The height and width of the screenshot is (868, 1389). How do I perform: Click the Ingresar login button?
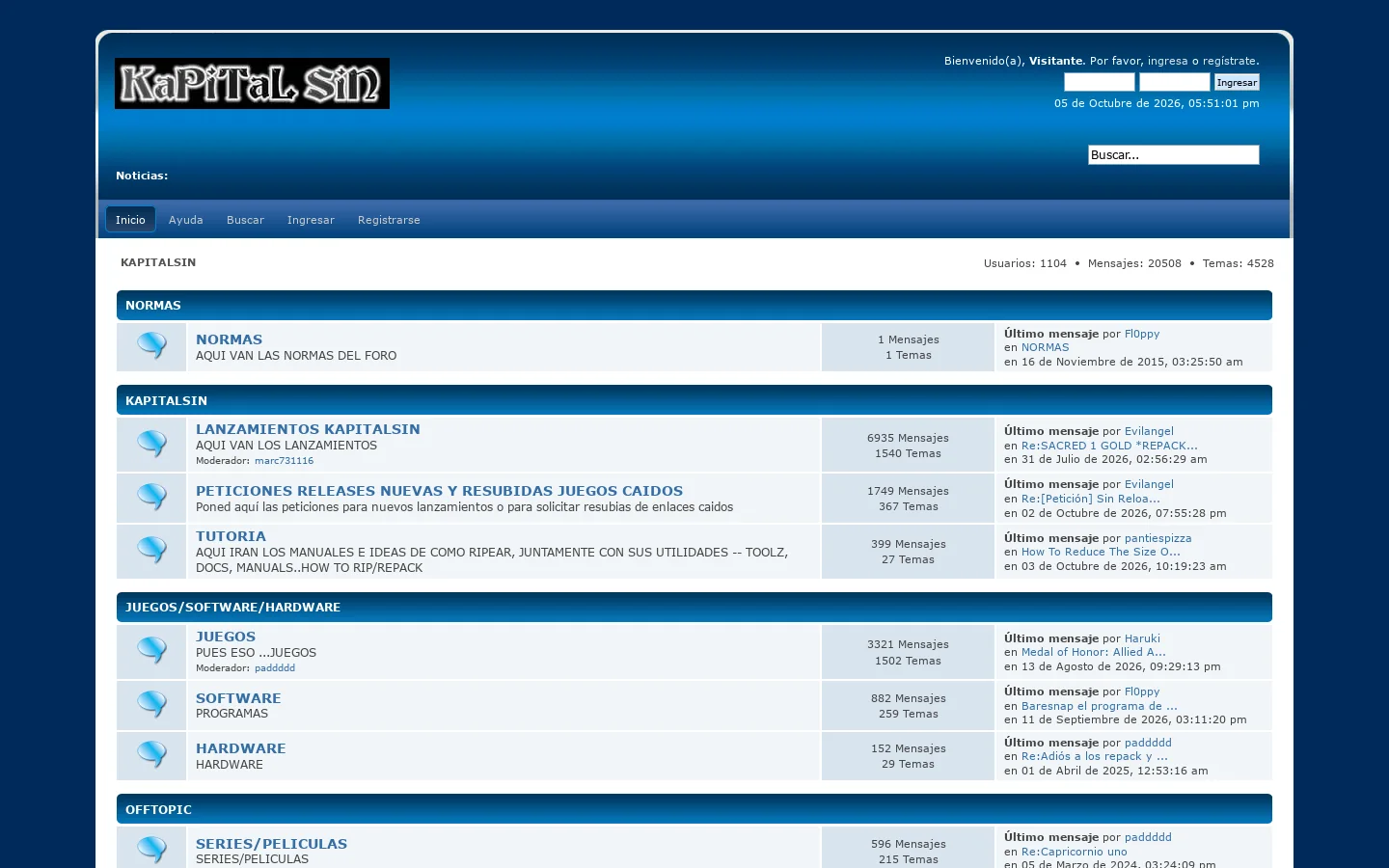pyautogui.click(x=1237, y=82)
